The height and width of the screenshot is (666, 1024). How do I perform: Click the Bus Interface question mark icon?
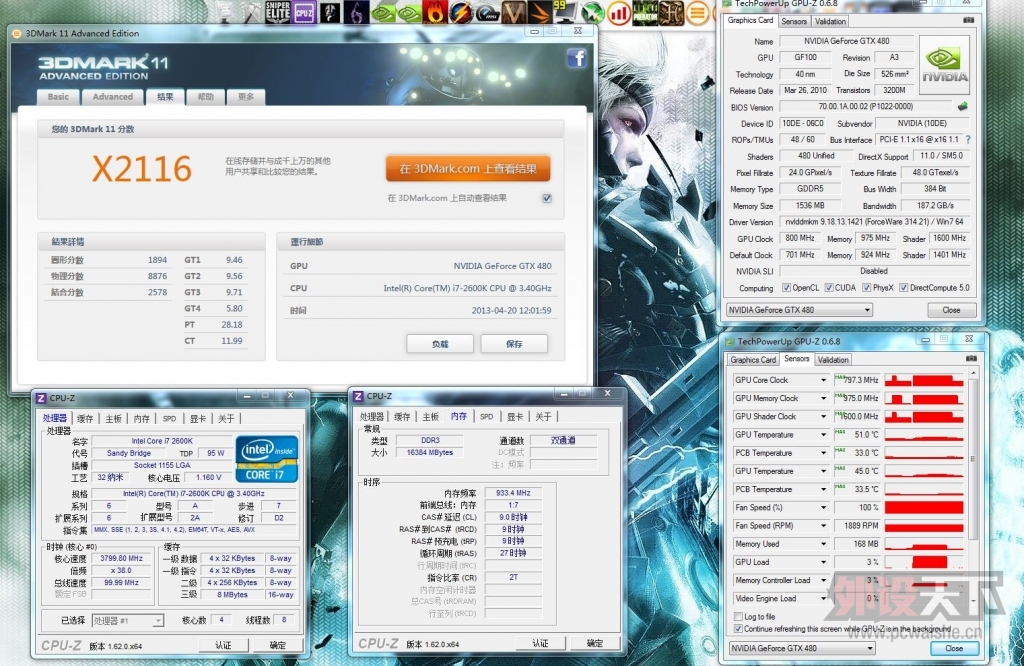click(x=968, y=140)
